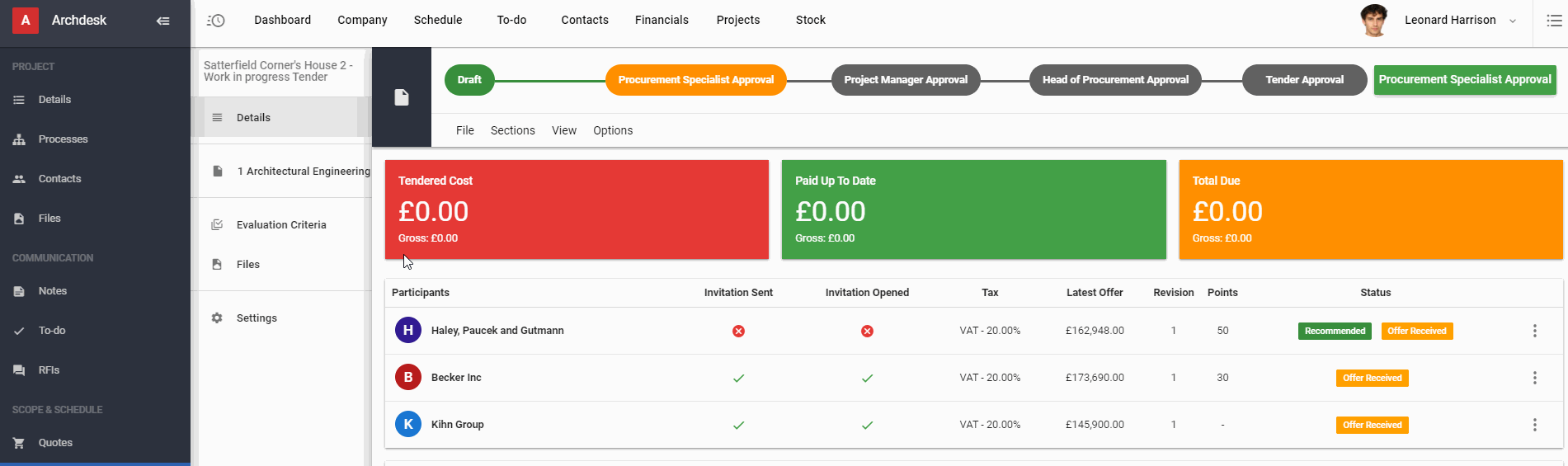Click Haley's Offer Received badge
This screenshot has width=1568, height=466.
pos(1417,331)
